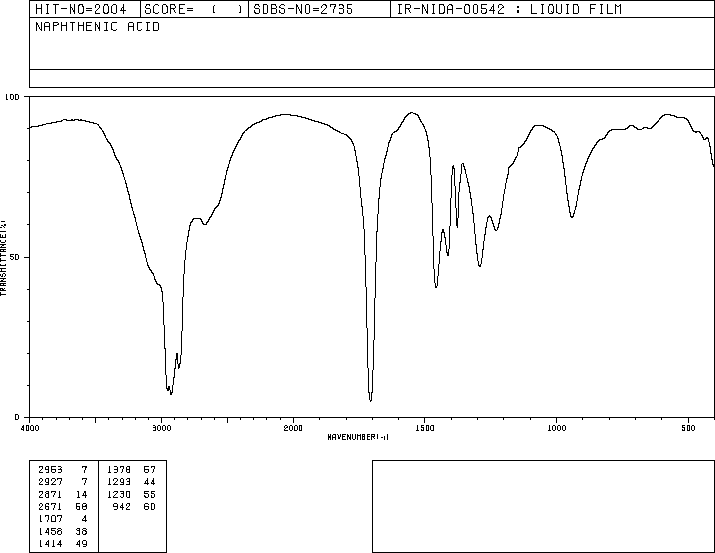Select the 50 transmittance axis label
Screen dimensions: 715x553
click(x=16, y=257)
